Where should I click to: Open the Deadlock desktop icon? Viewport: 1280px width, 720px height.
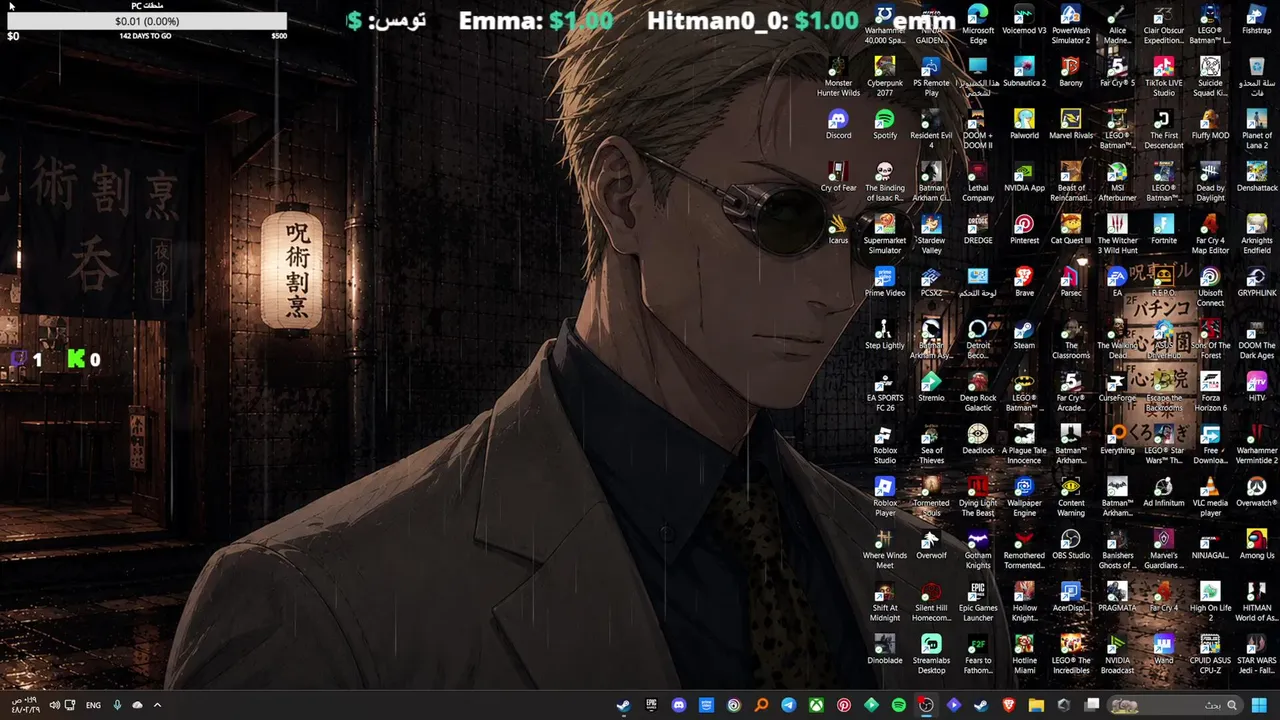pyautogui.click(x=978, y=439)
